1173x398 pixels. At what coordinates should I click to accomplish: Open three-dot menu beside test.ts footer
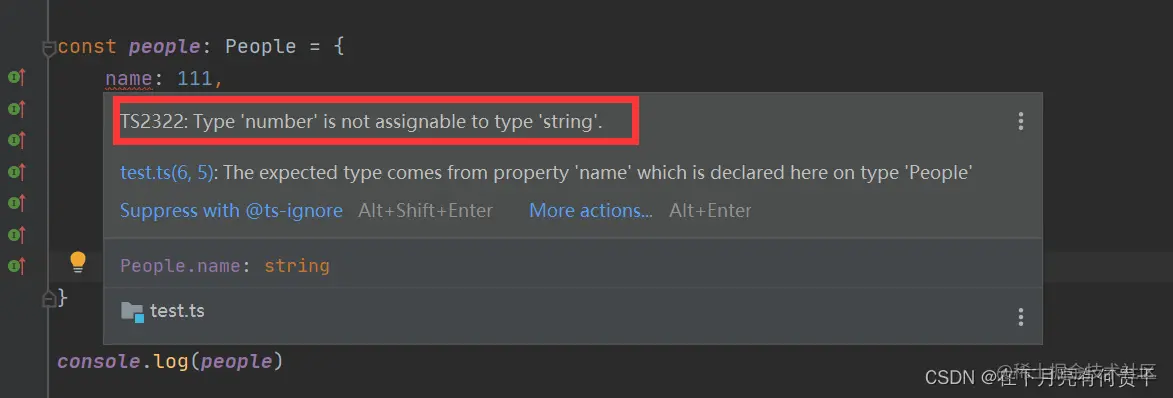[x=1020, y=316]
